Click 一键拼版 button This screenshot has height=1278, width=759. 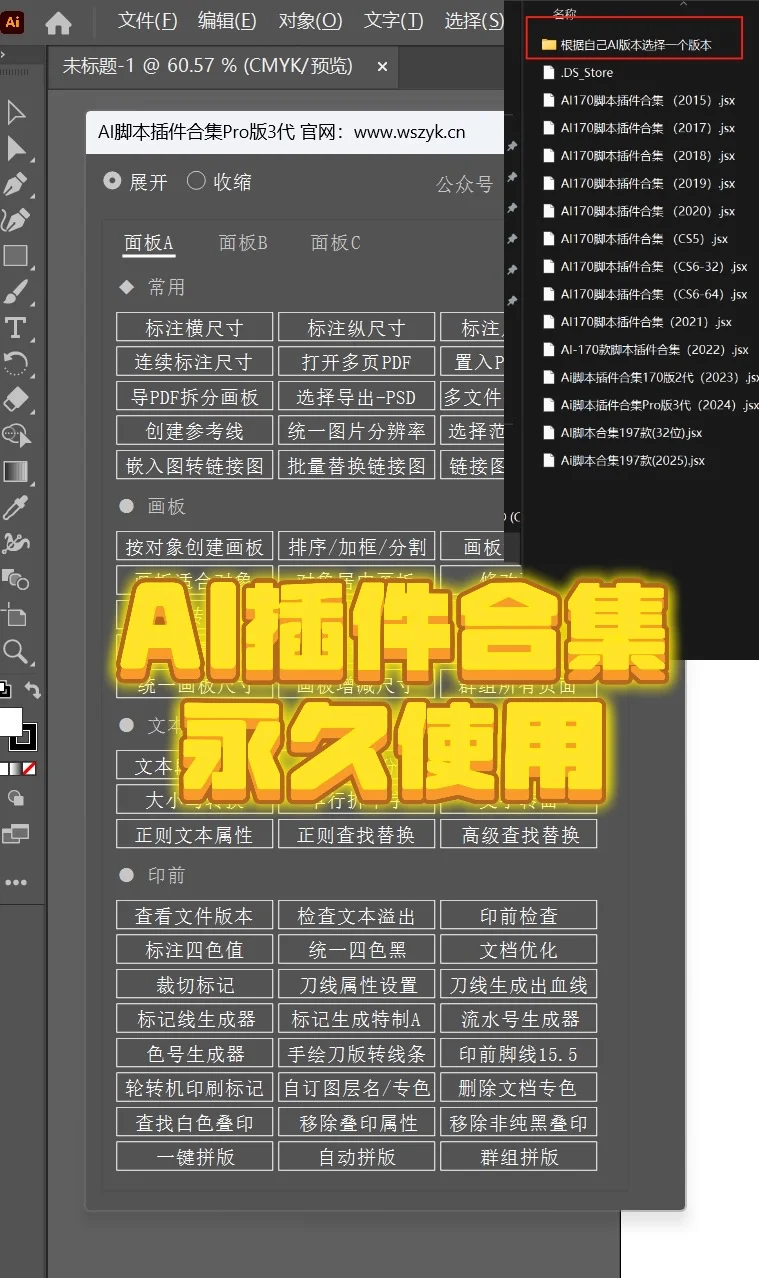(195, 1156)
